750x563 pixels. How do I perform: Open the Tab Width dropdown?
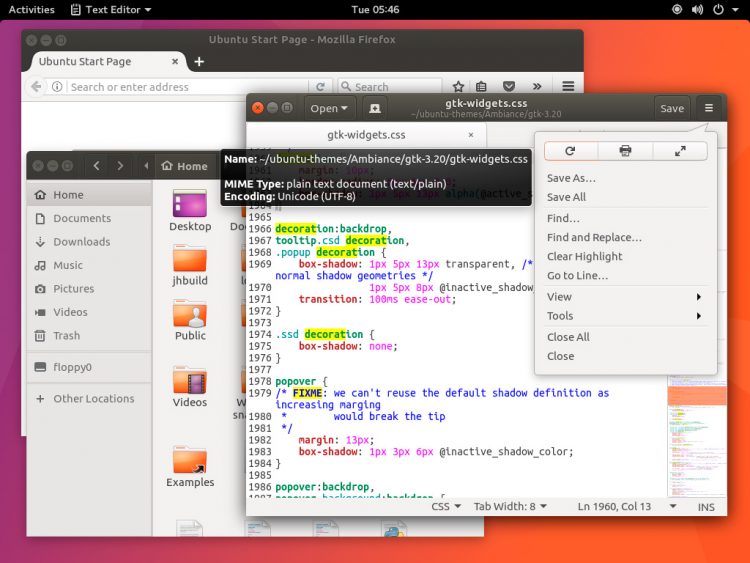coord(510,507)
